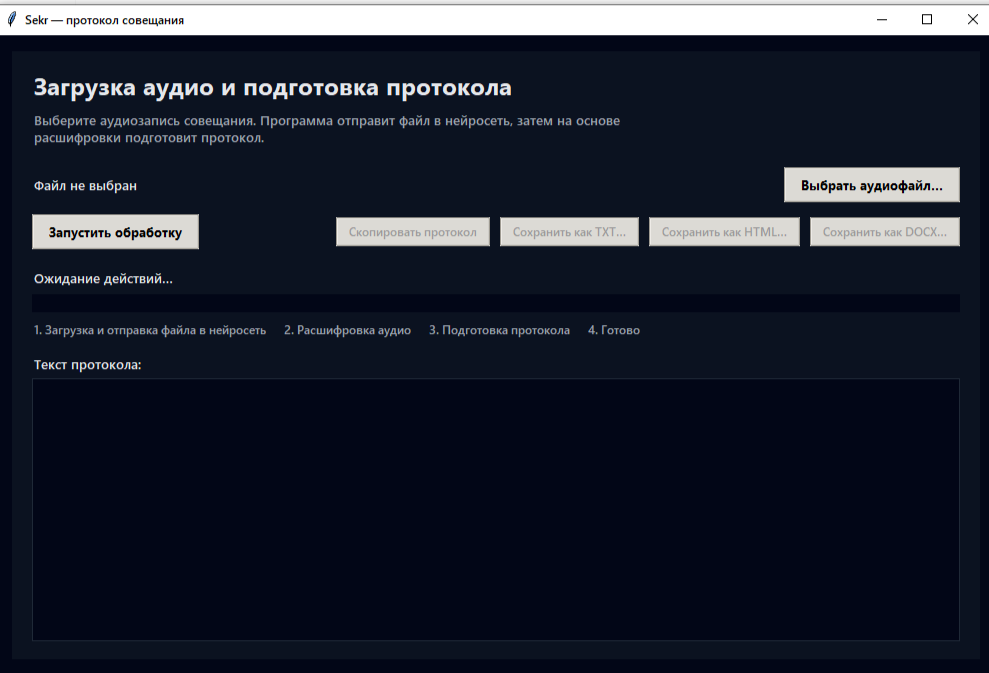Click Сохранить как DOCX

click(884, 231)
